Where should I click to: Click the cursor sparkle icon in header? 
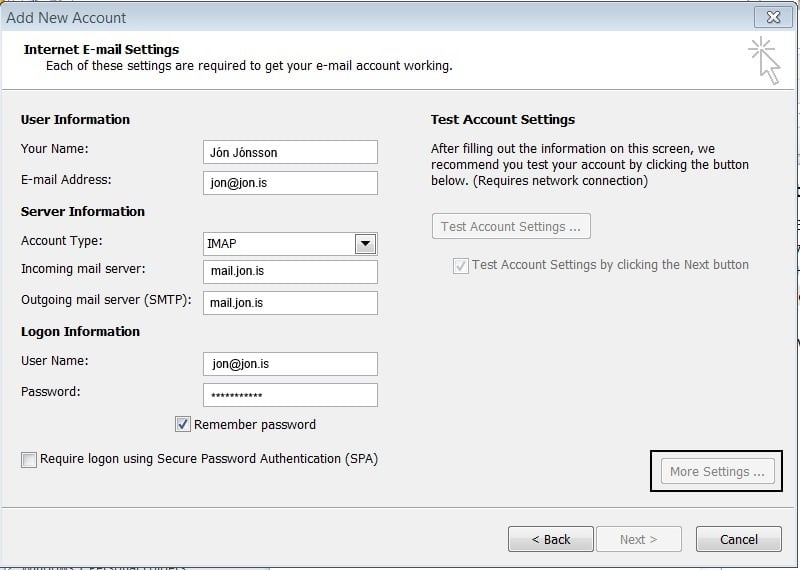764,60
